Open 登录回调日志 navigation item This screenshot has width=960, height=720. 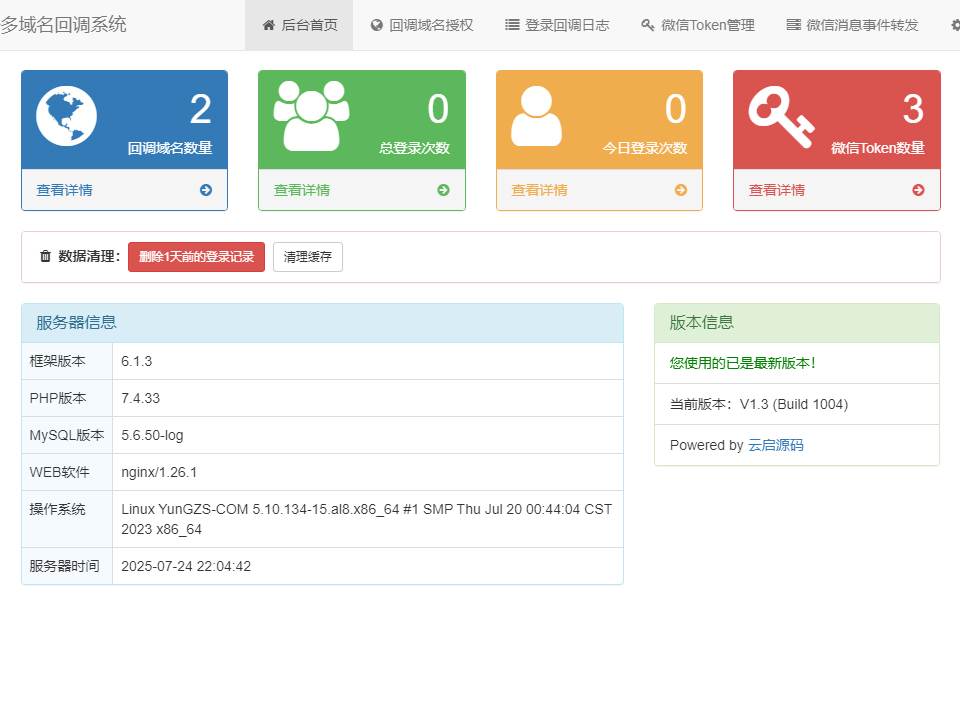point(556,25)
